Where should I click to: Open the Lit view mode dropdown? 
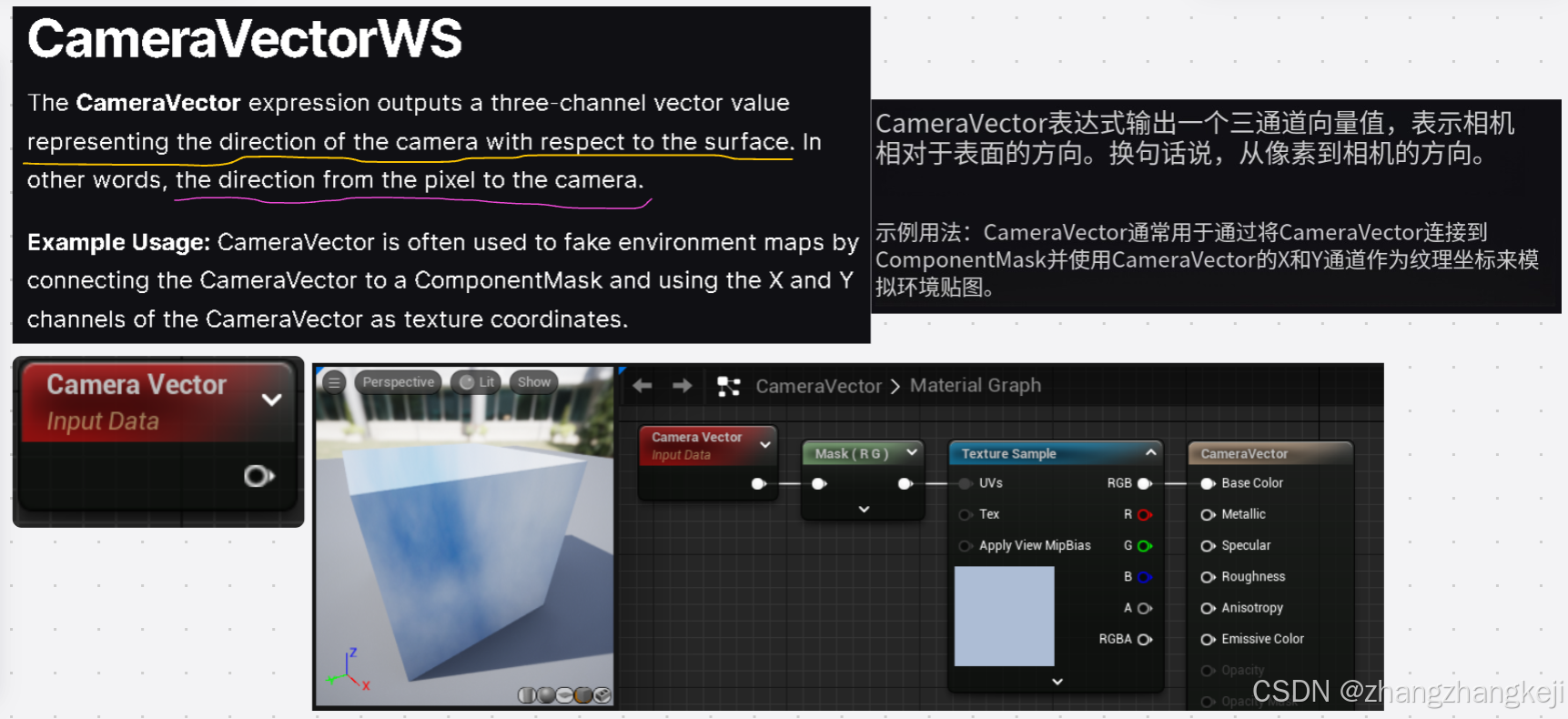[x=477, y=382]
